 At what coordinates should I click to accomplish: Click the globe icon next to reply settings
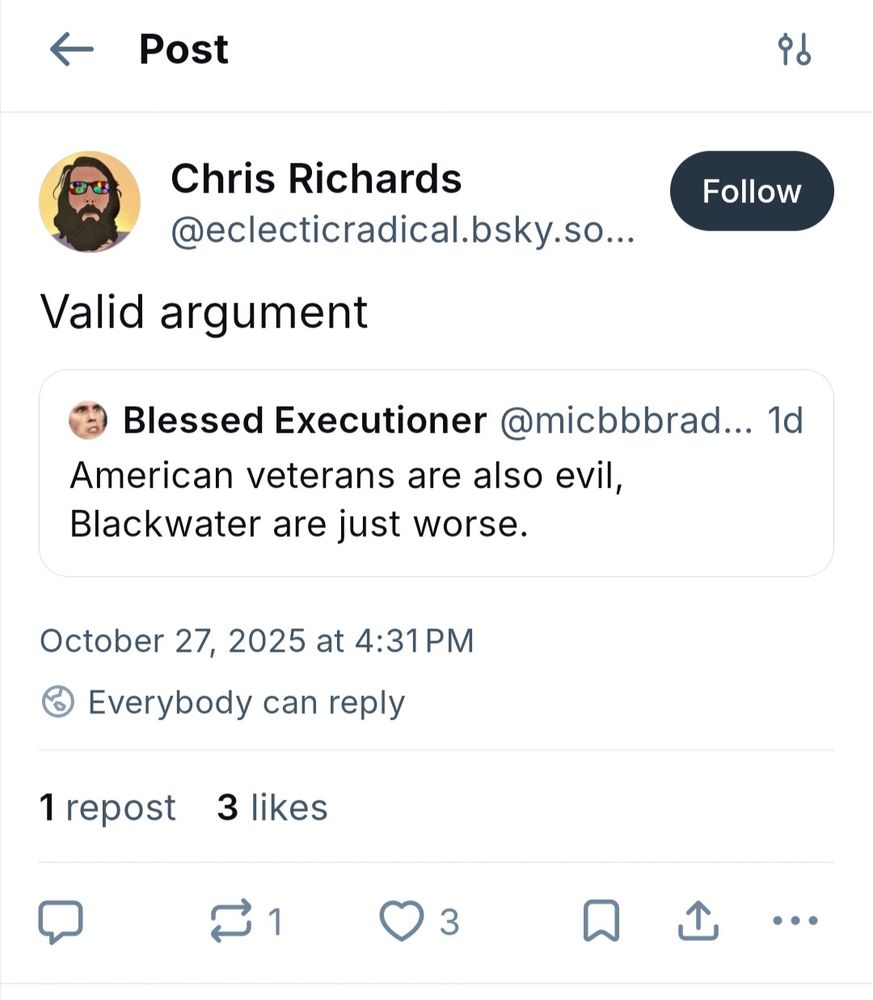[60, 702]
